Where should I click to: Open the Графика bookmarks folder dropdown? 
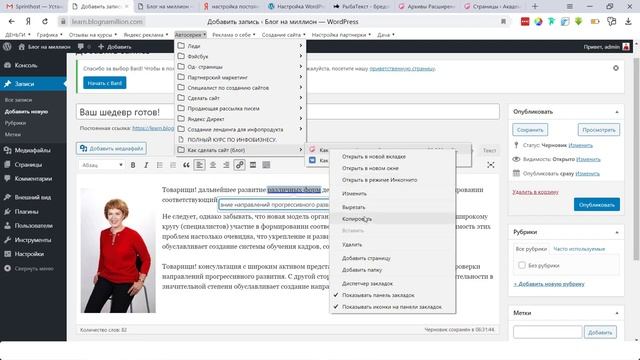pyautogui.click(x=49, y=35)
